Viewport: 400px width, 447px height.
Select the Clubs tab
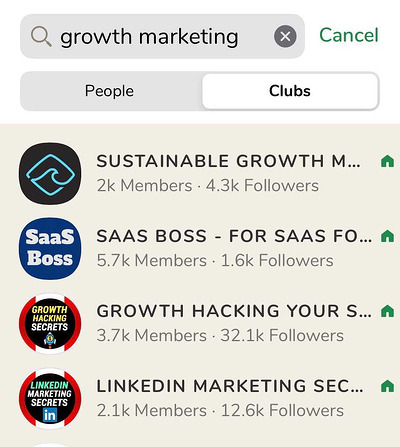pyautogui.click(x=290, y=91)
